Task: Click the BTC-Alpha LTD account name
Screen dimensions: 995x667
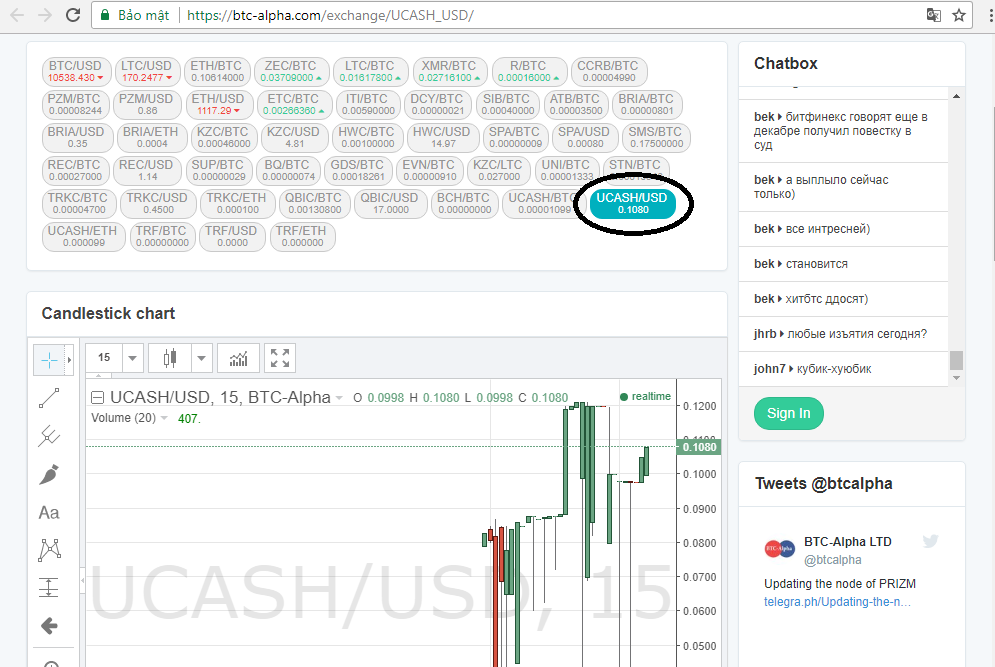Action: [848, 541]
